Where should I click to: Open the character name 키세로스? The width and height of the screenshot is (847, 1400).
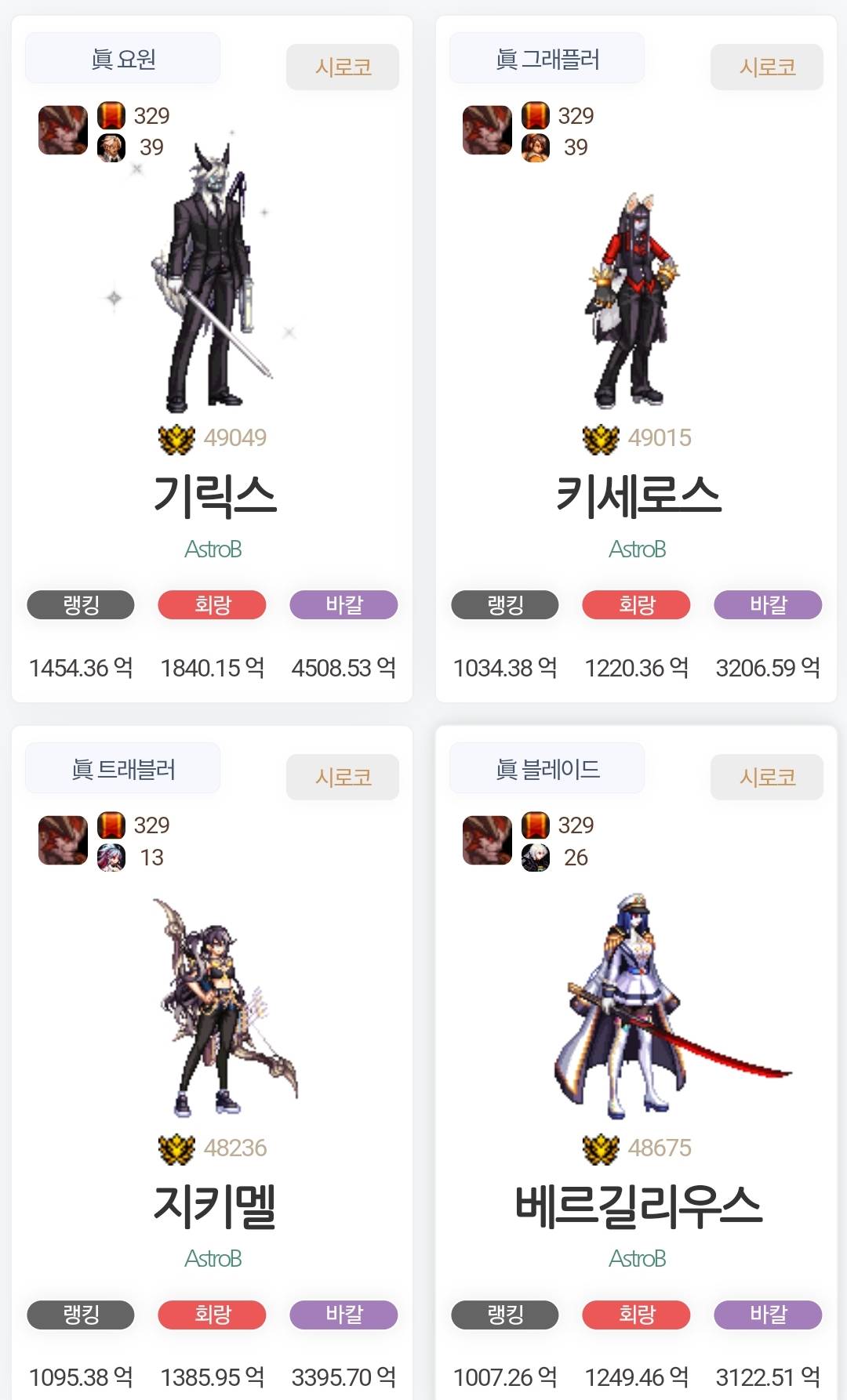pyautogui.click(x=638, y=496)
